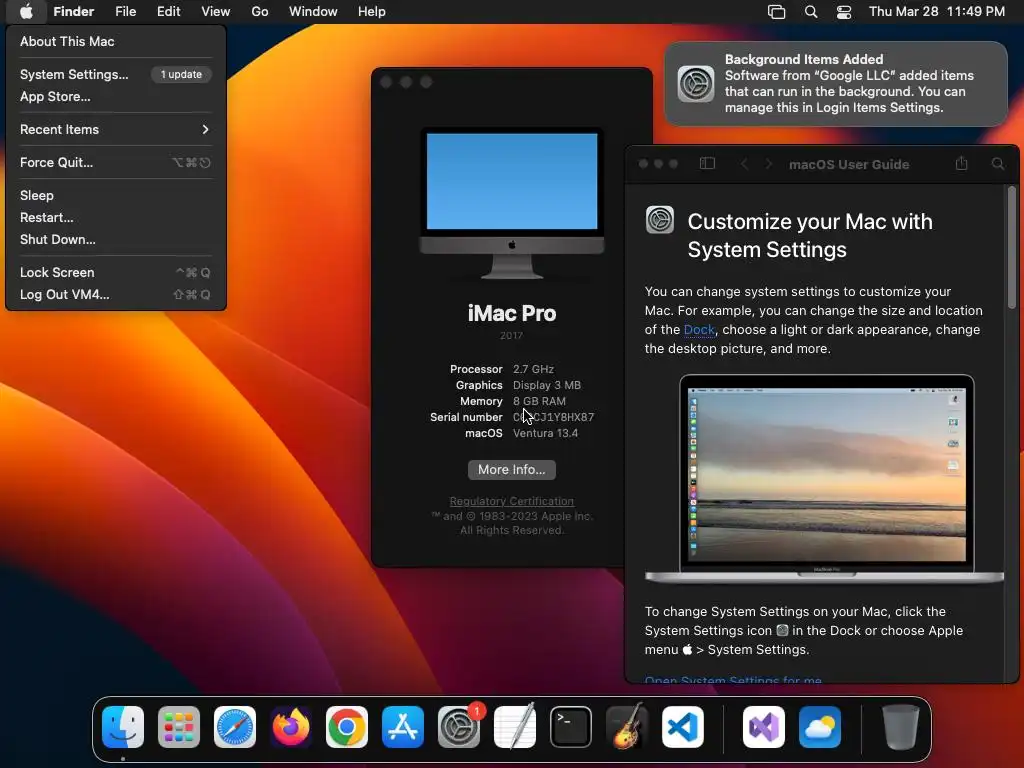Screen dimensions: 1024x768
Task: Expand Recent Items submenu
Action: point(116,129)
